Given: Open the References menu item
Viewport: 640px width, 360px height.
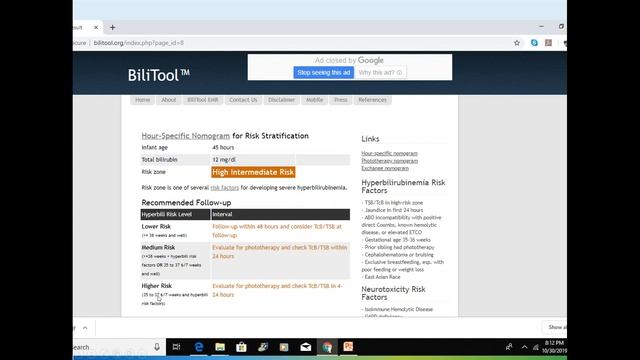Looking at the screenshot, I should point(372,100).
